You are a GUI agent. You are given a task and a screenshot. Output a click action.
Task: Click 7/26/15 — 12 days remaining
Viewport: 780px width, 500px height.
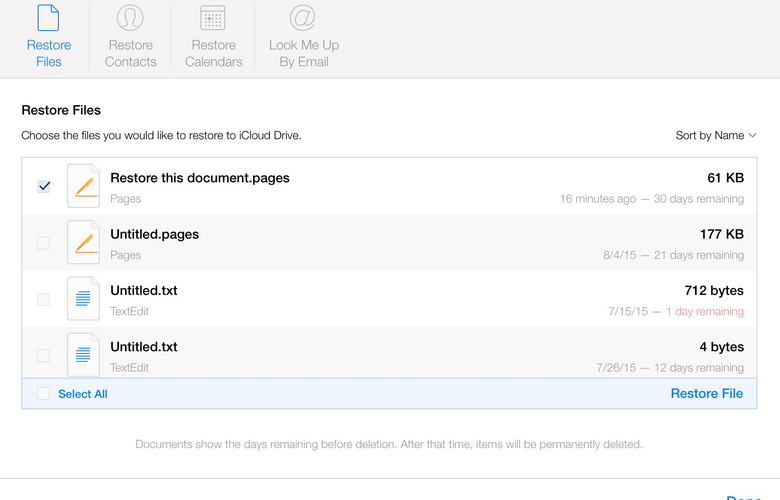pyautogui.click(x=671, y=368)
